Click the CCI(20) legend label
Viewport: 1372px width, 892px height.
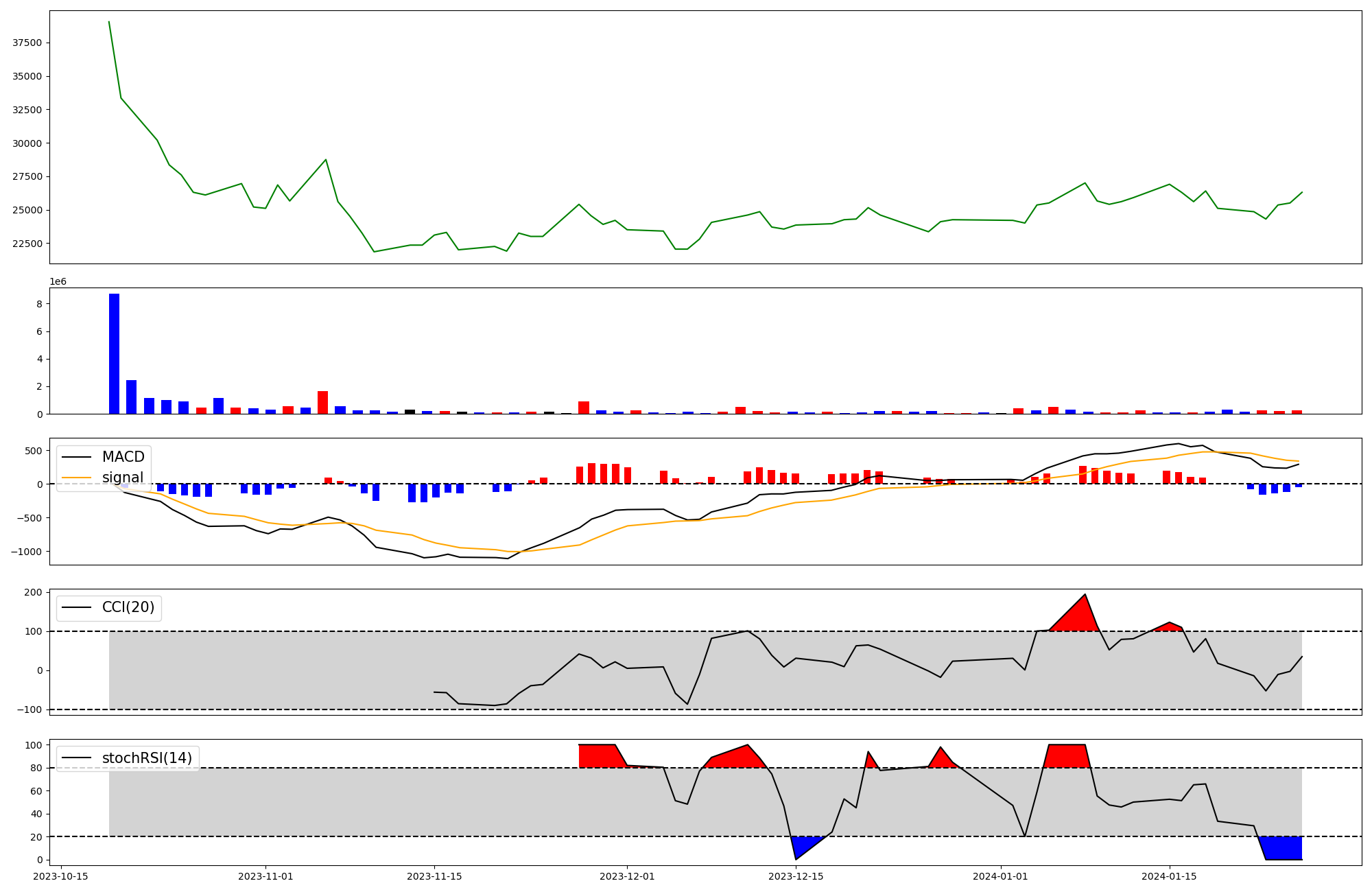[x=128, y=607]
